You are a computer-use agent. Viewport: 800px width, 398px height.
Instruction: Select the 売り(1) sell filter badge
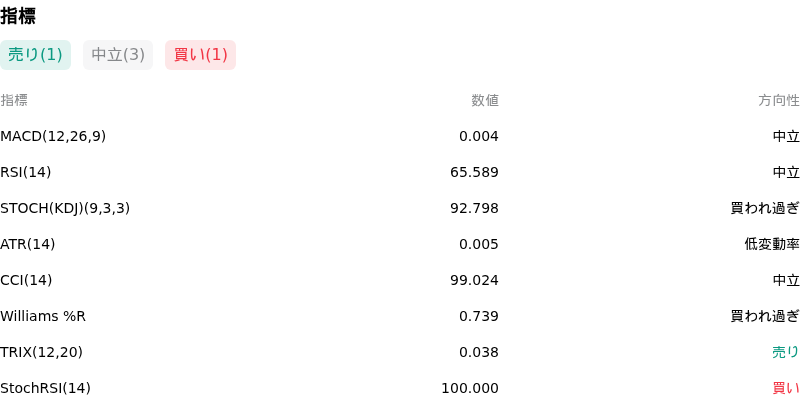point(35,55)
